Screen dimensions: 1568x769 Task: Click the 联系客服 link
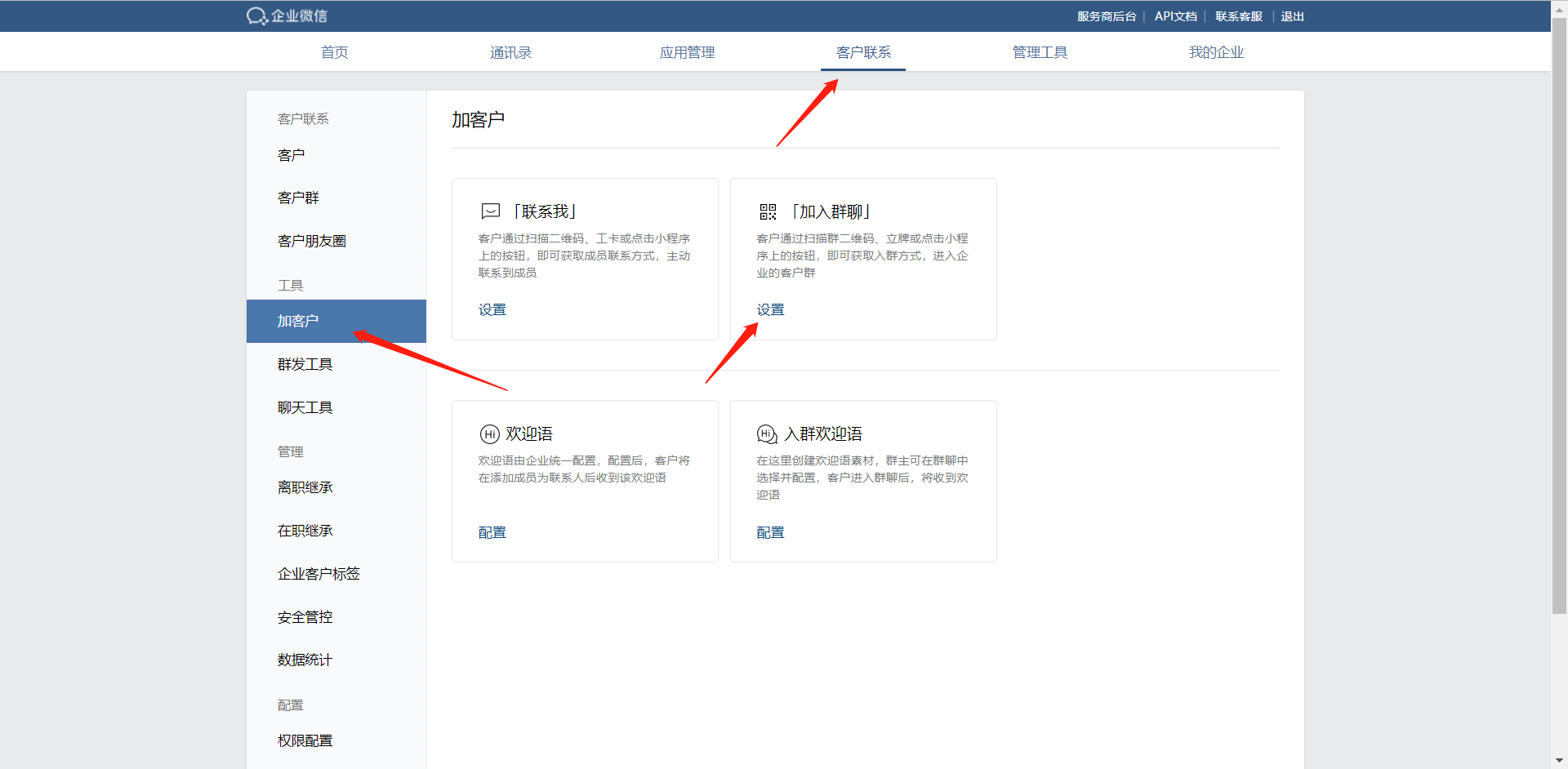[x=1239, y=16]
